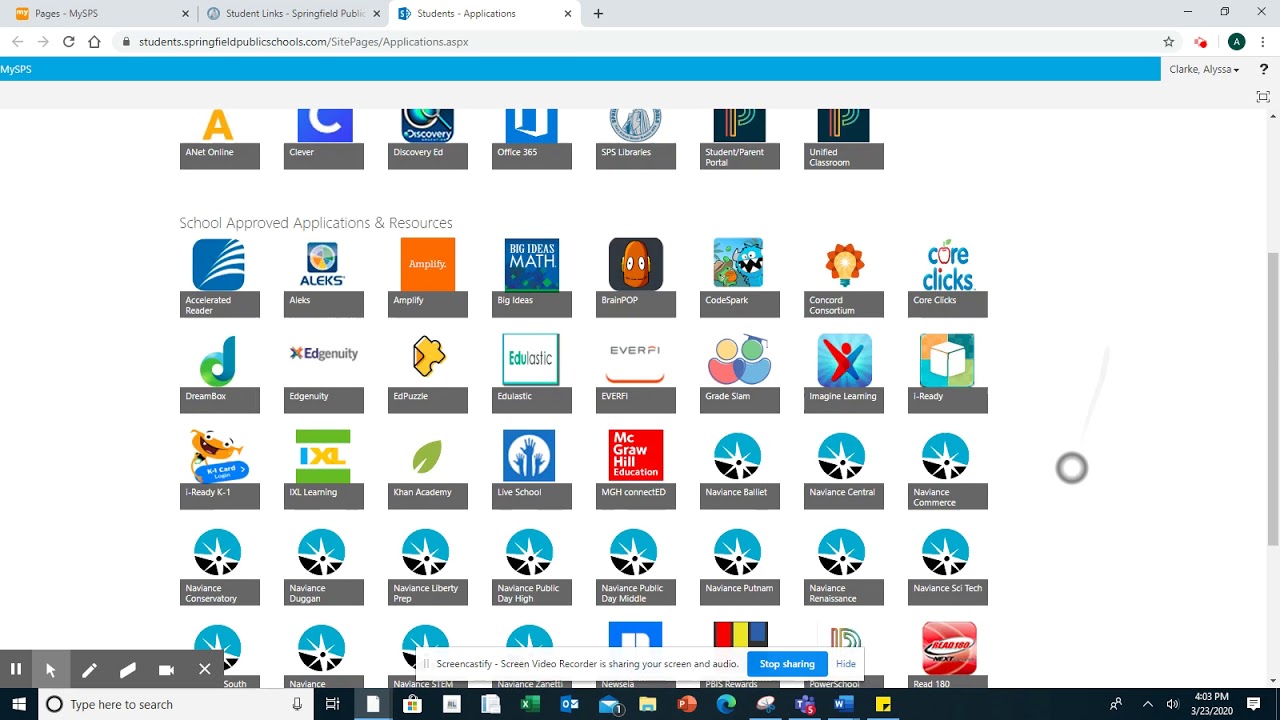This screenshot has width=1280, height=720.
Task: Launch Discovery Ed tile
Action: [427, 139]
